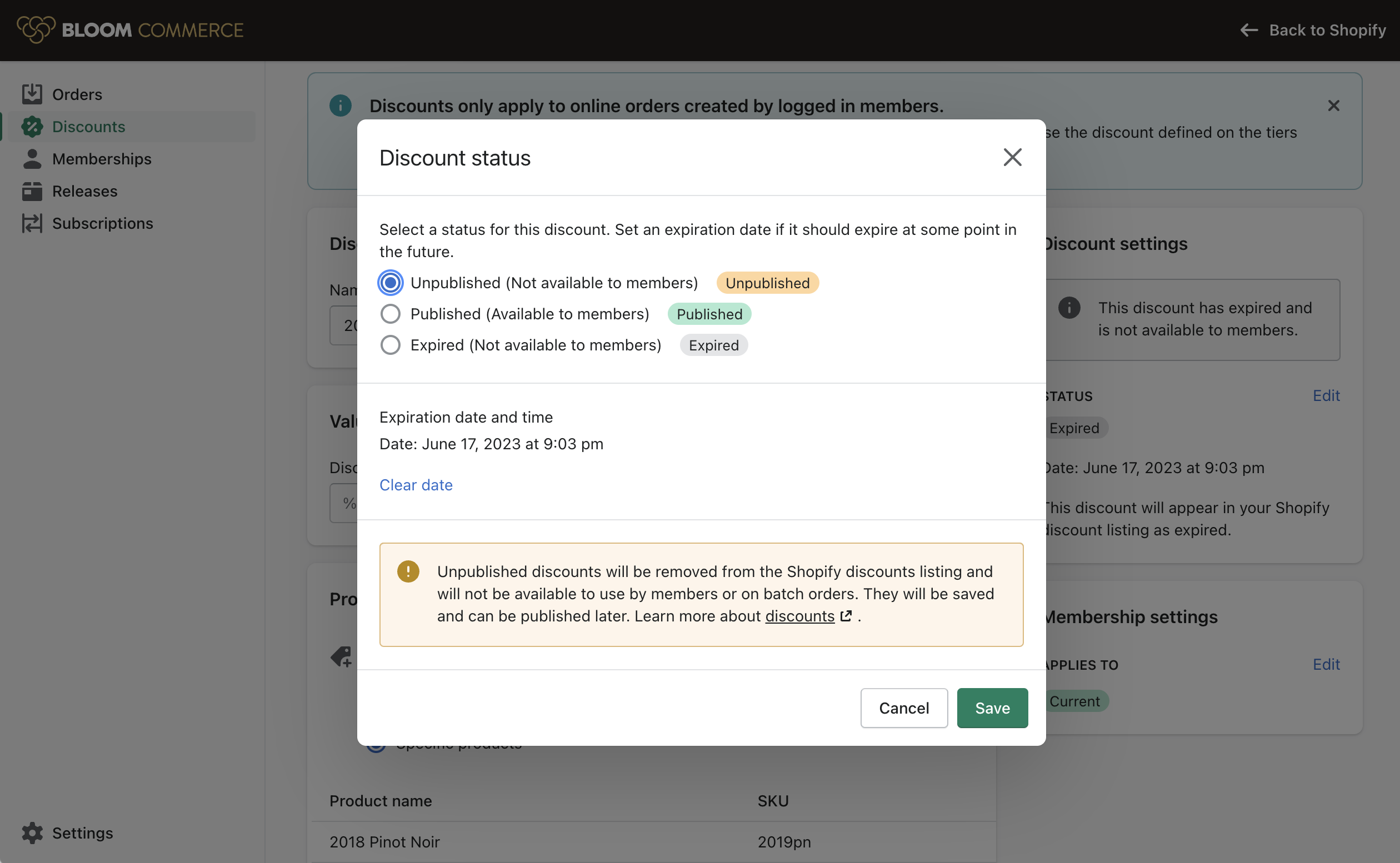Open the discounts learn more link
Screen dimensions: 1400x863
(x=799, y=616)
